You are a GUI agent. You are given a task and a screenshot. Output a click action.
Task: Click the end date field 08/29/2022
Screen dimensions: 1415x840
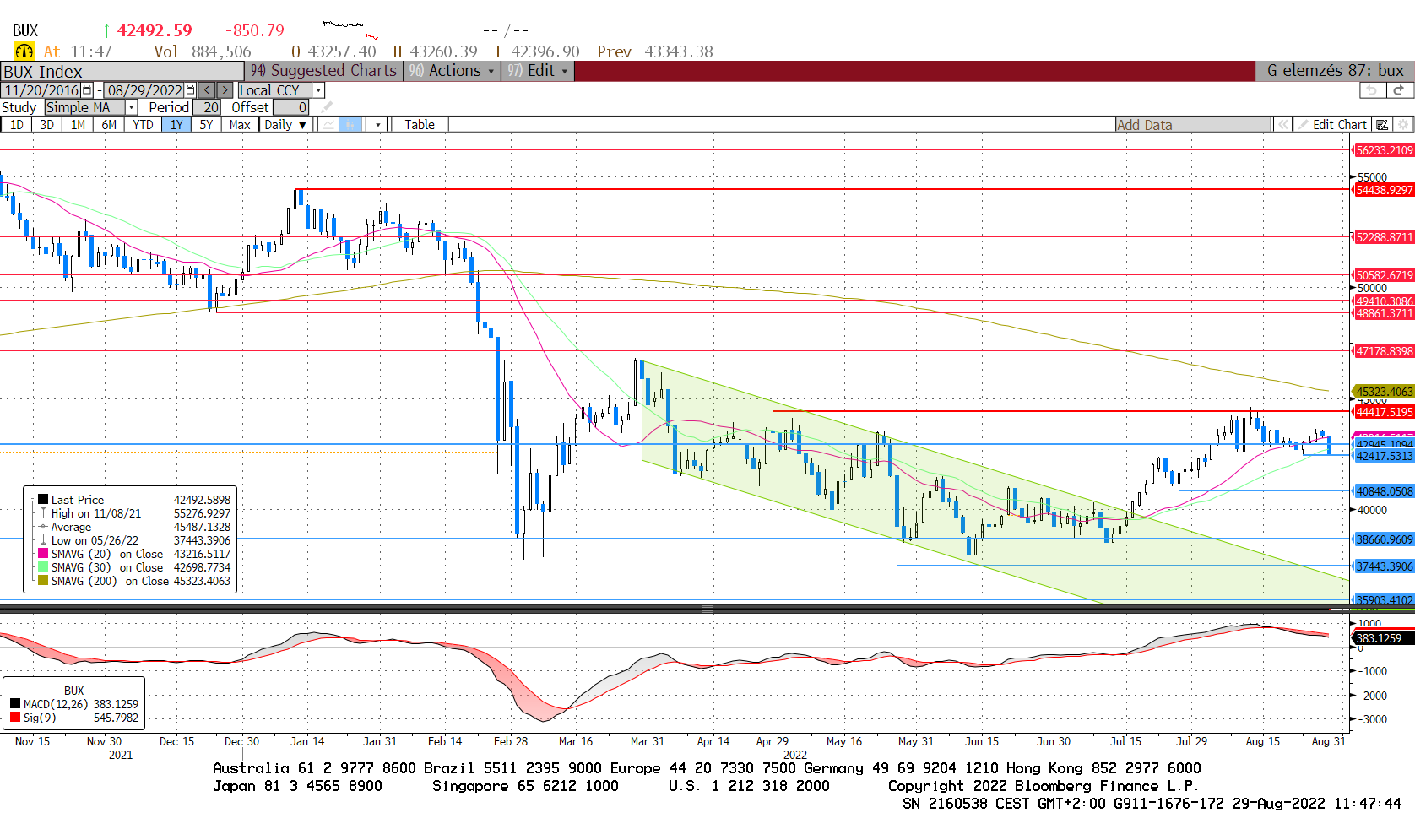144,89
